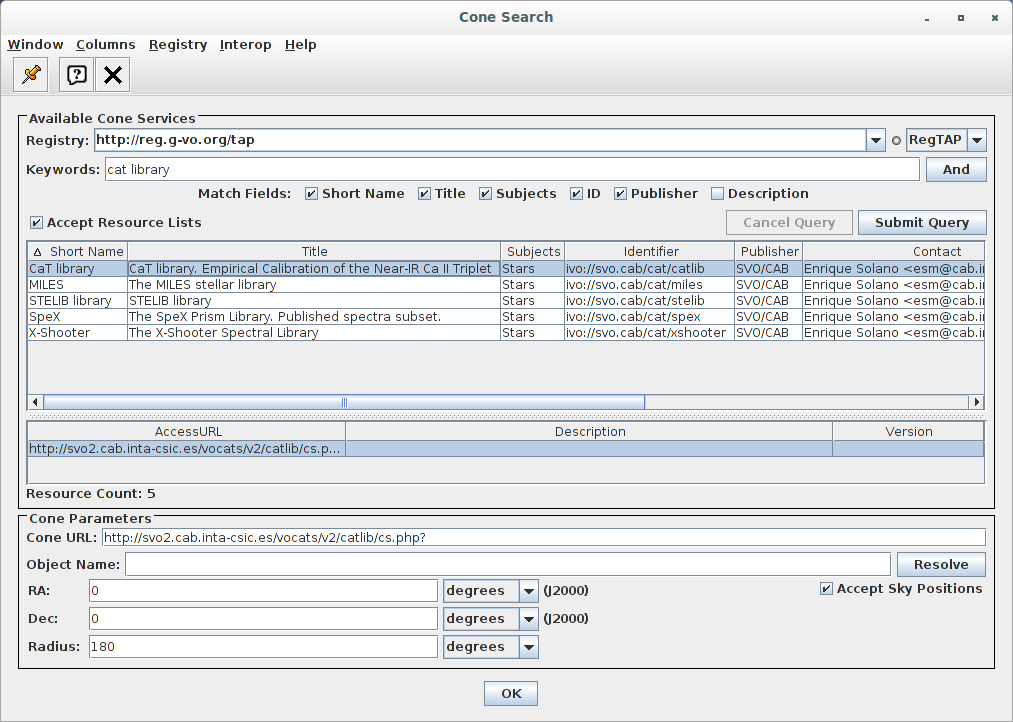Click the small circular registry status indicator
This screenshot has height=722, width=1013.
pyautogui.click(x=896, y=140)
